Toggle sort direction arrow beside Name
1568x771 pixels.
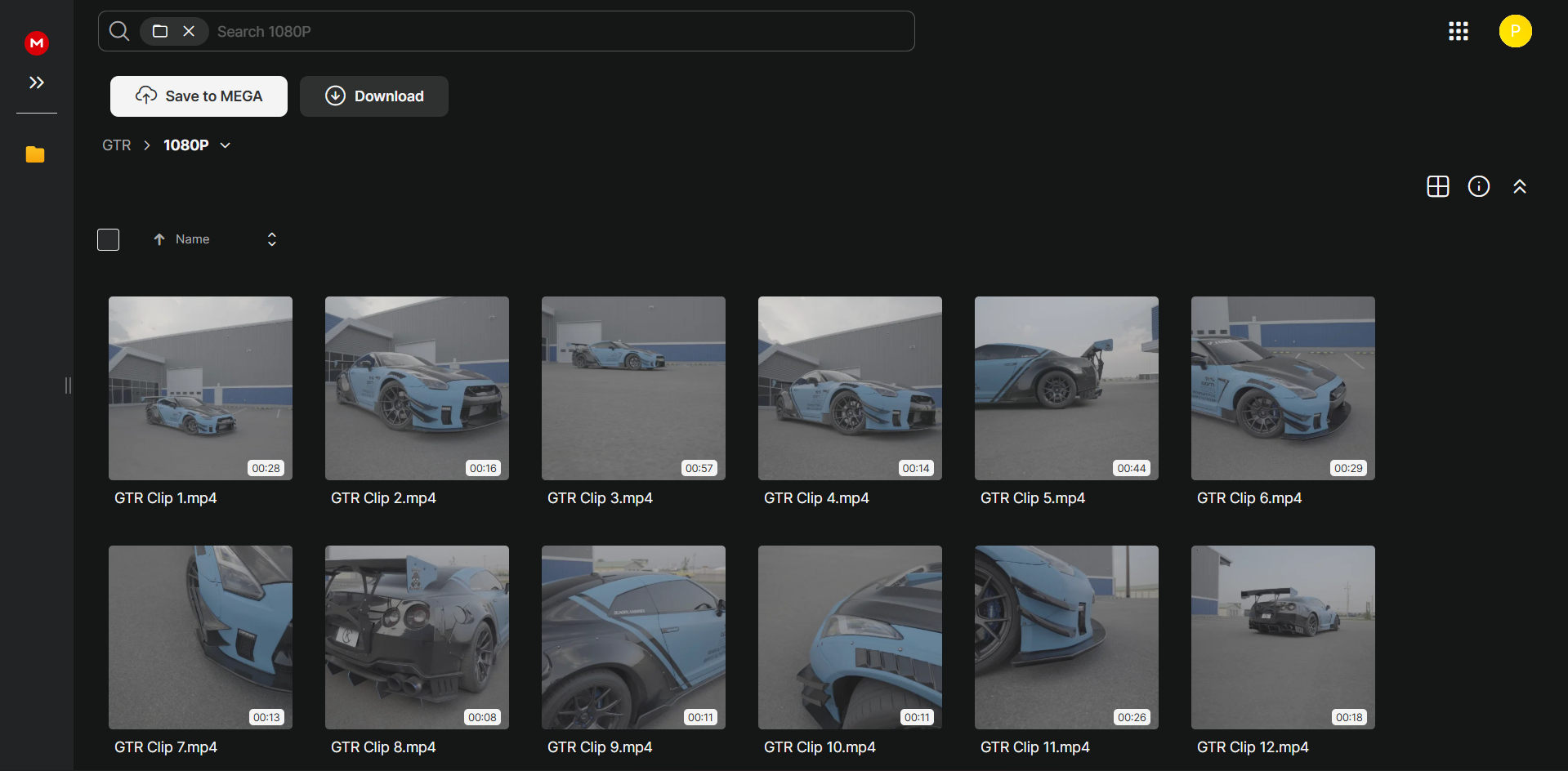159,239
